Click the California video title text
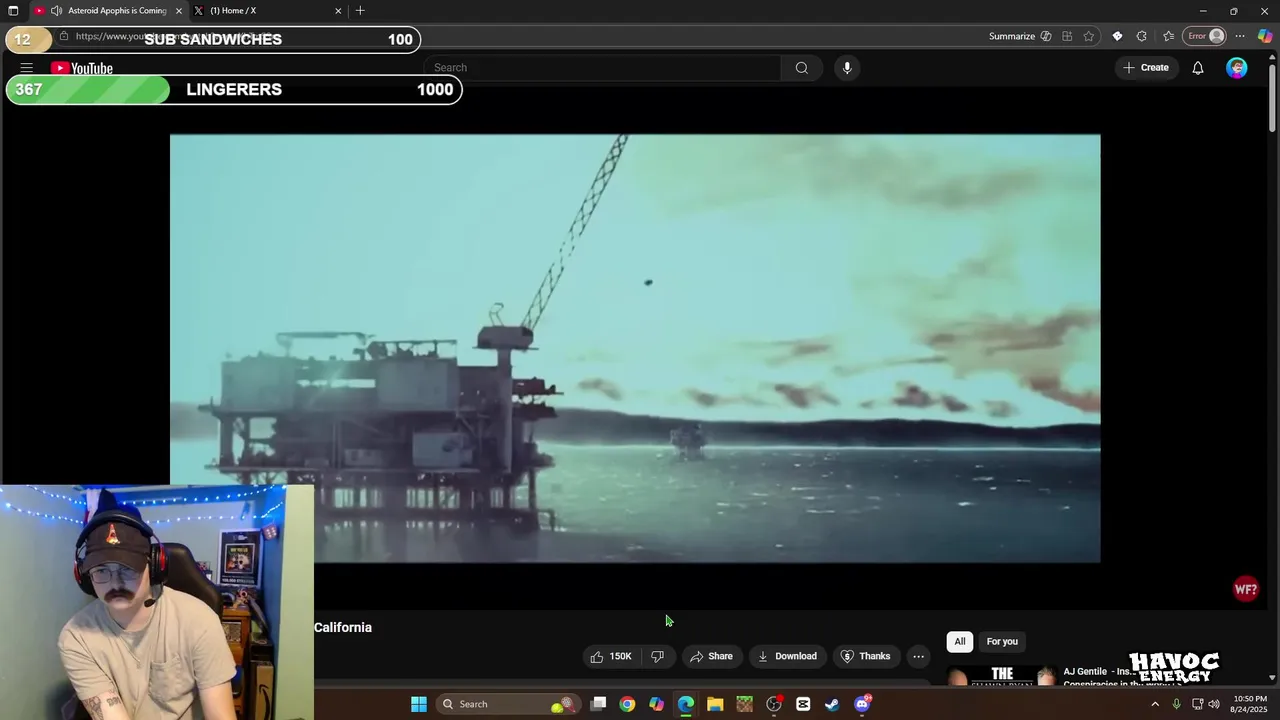This screenshot has width=1280, height=720. pyautogui.click(x=343, y=628)
